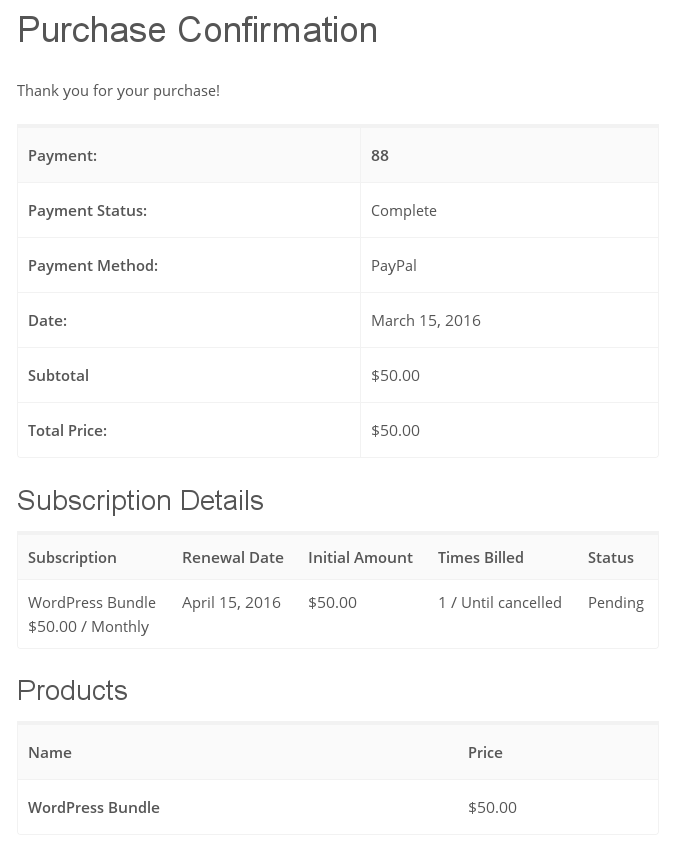The image size is (673, 844).
Task: Select the WordPress Bundle subscription entry
Action: click(x=92, y=602)
